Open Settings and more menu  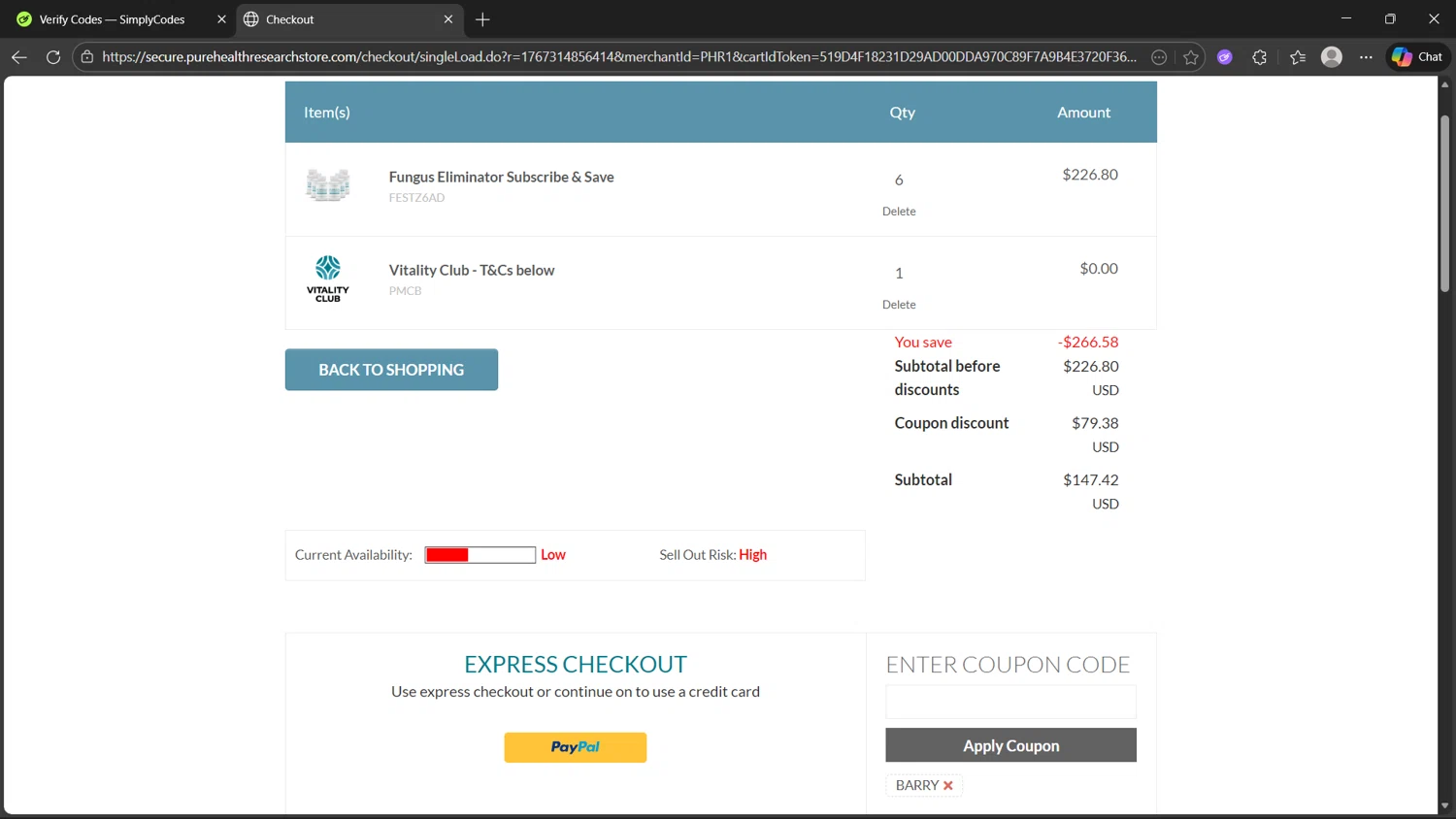(1366, 57)
